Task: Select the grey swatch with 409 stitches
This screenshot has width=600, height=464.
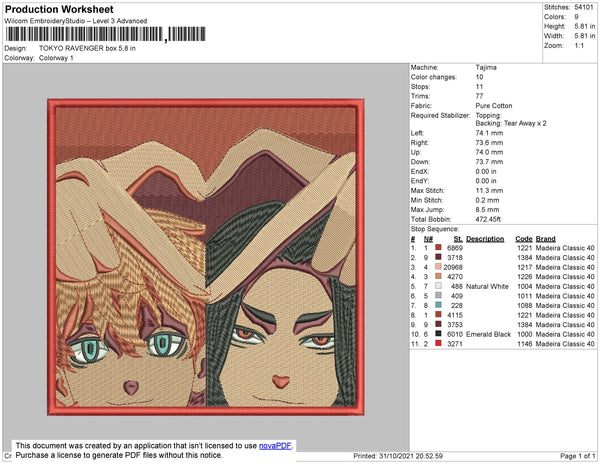Action: click(x=439, y=296)
